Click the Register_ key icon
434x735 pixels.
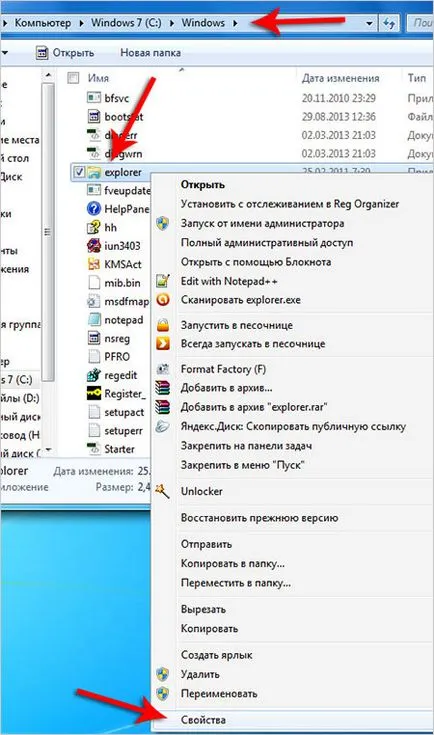(94, 394)
